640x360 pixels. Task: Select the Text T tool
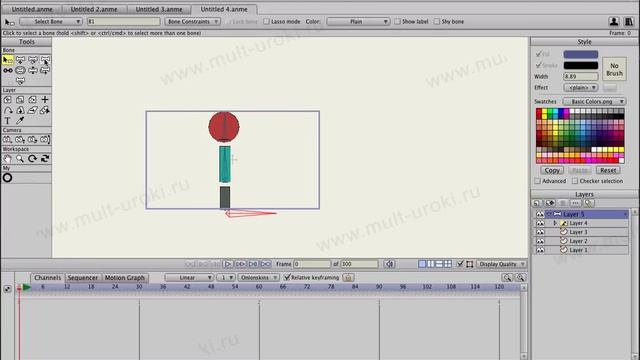click(x=8, y=121)
